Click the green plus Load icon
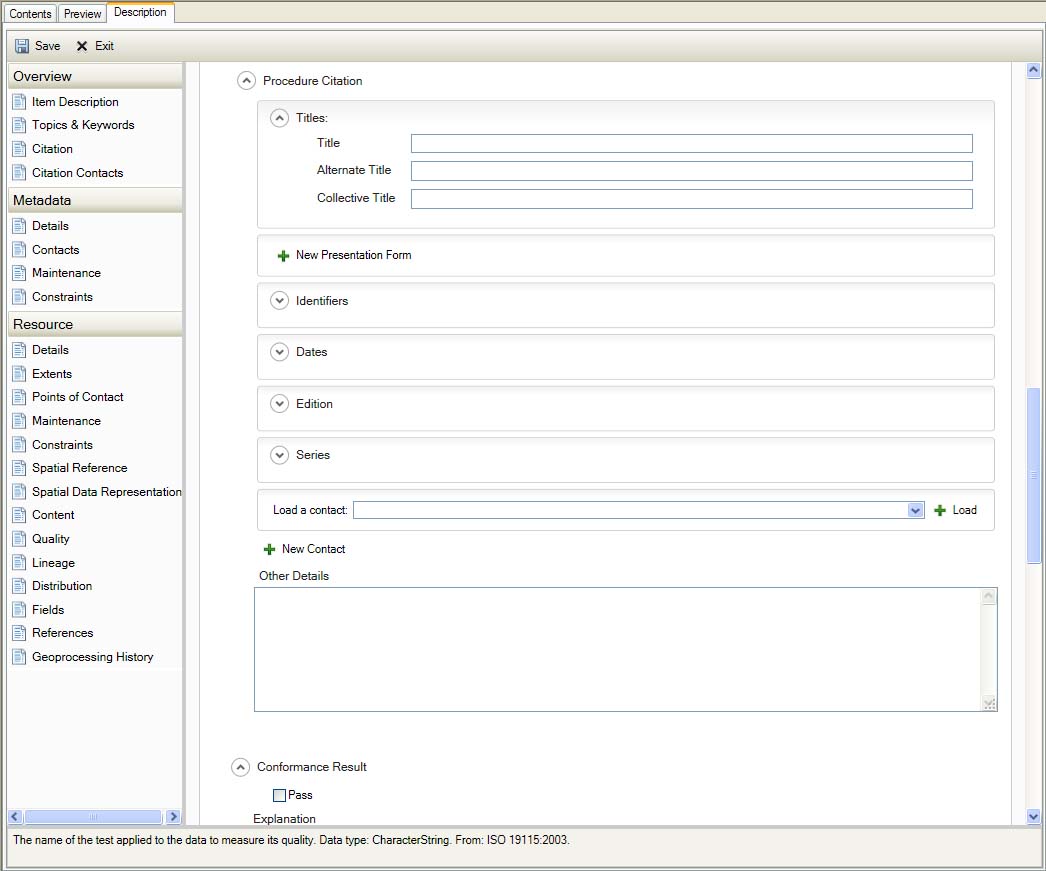 [x=940, y=510]
